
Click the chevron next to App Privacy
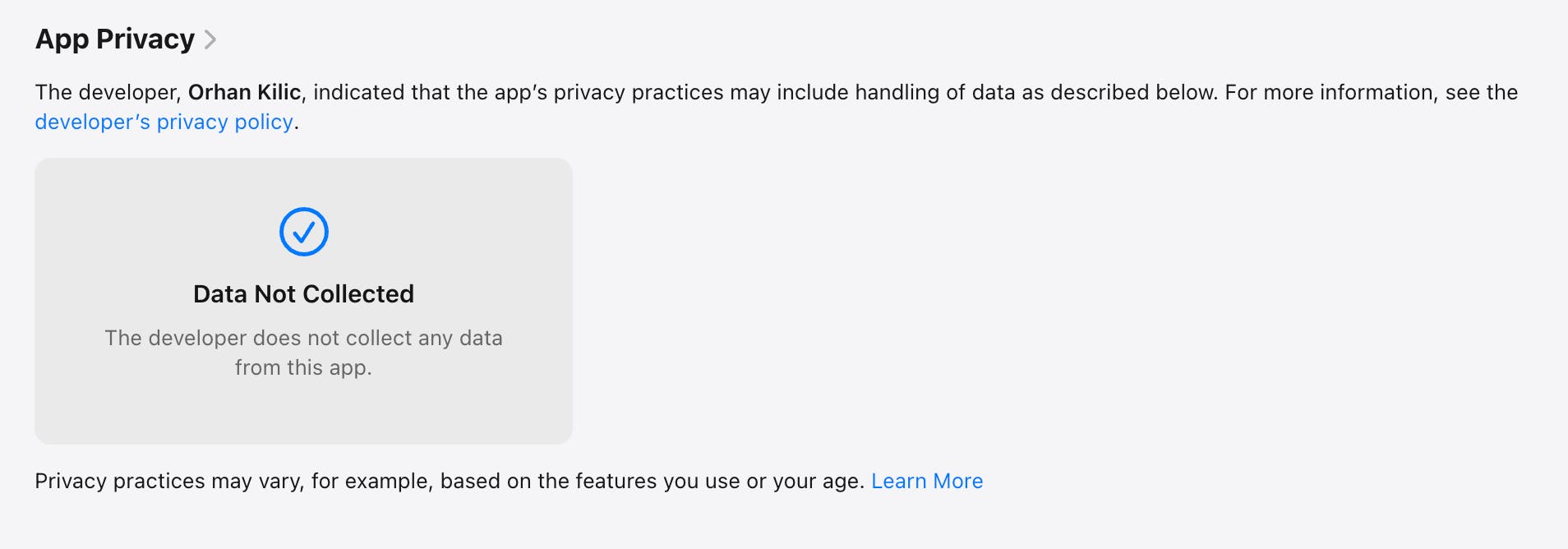[x=210, y=39]
